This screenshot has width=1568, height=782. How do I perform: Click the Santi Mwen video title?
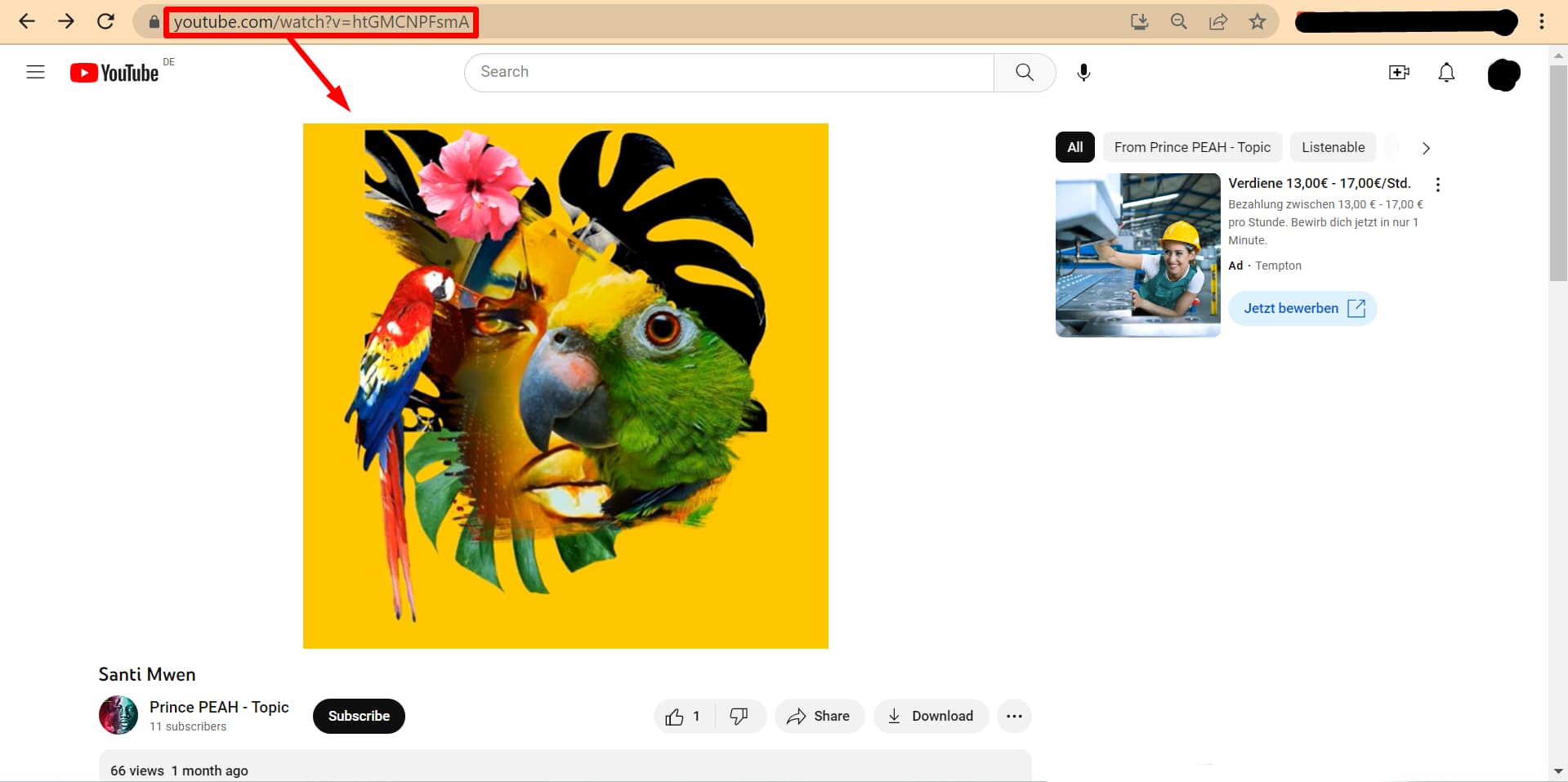tap(147, 674)
